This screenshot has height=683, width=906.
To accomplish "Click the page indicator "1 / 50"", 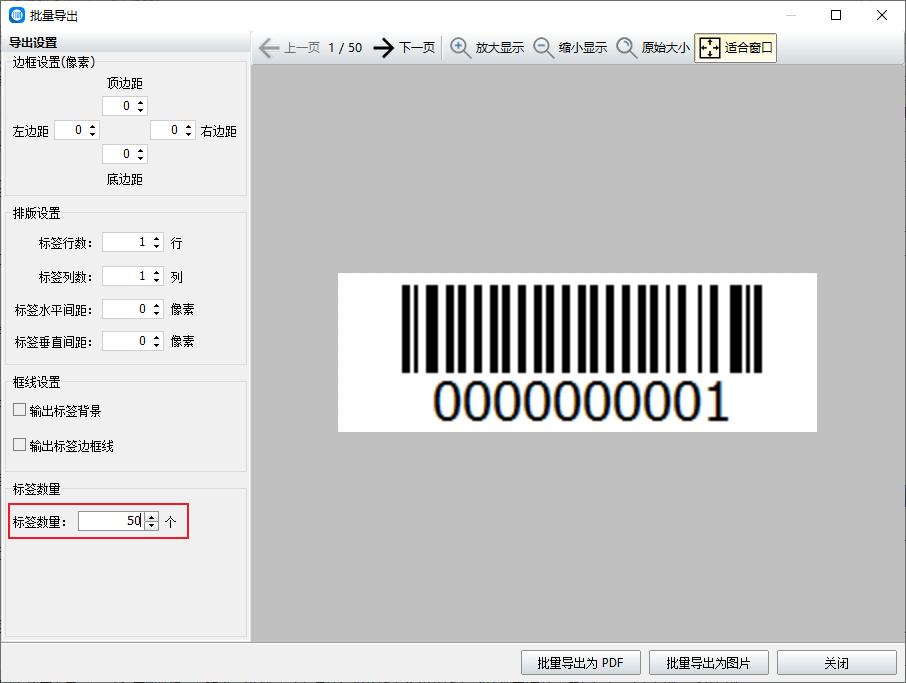I will click(x=345, y=47).
